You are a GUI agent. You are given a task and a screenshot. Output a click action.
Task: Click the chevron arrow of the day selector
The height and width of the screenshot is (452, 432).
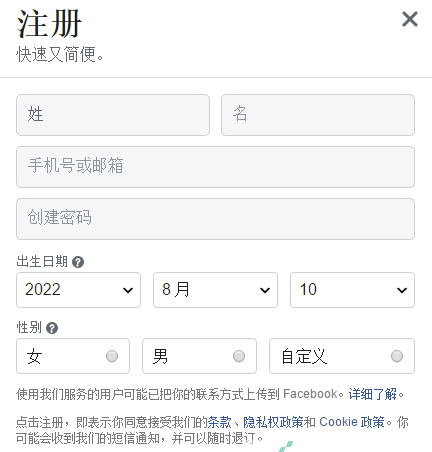402,290
